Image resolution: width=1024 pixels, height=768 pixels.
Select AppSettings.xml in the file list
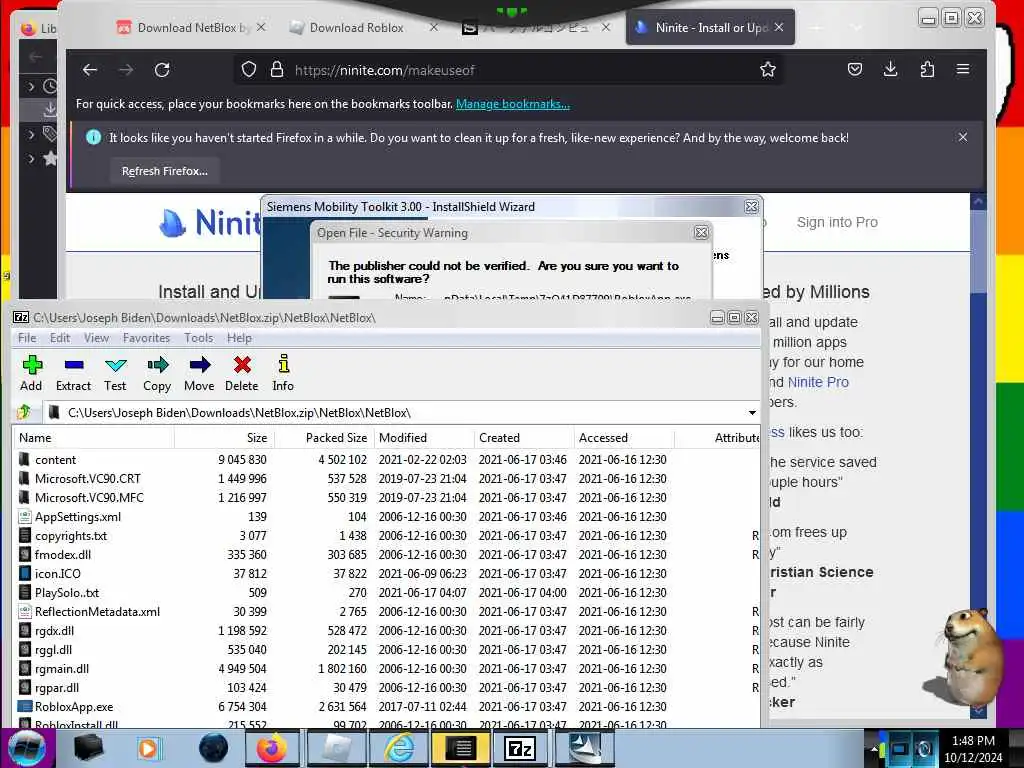[x=387, y=517]
